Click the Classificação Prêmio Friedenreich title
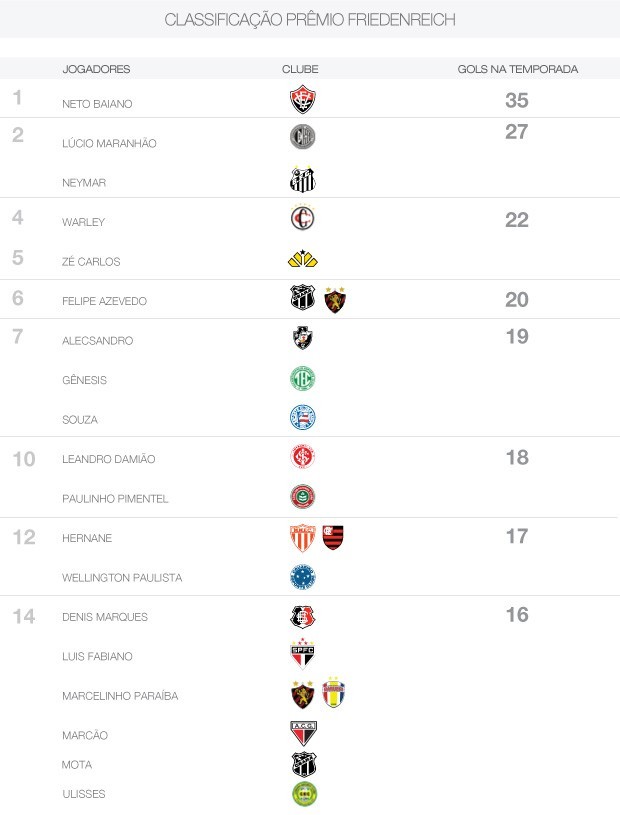 coord(310,20)
